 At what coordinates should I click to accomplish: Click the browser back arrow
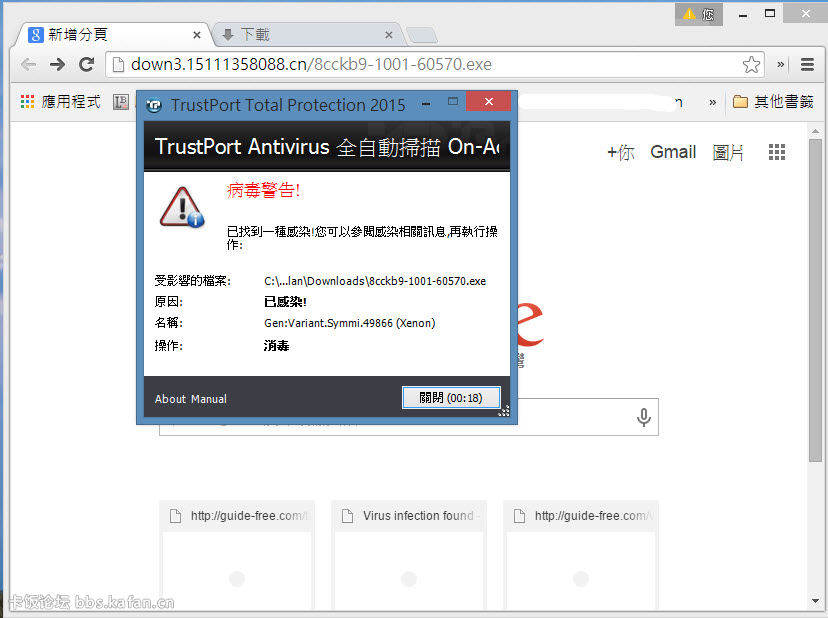coord(28,64)
